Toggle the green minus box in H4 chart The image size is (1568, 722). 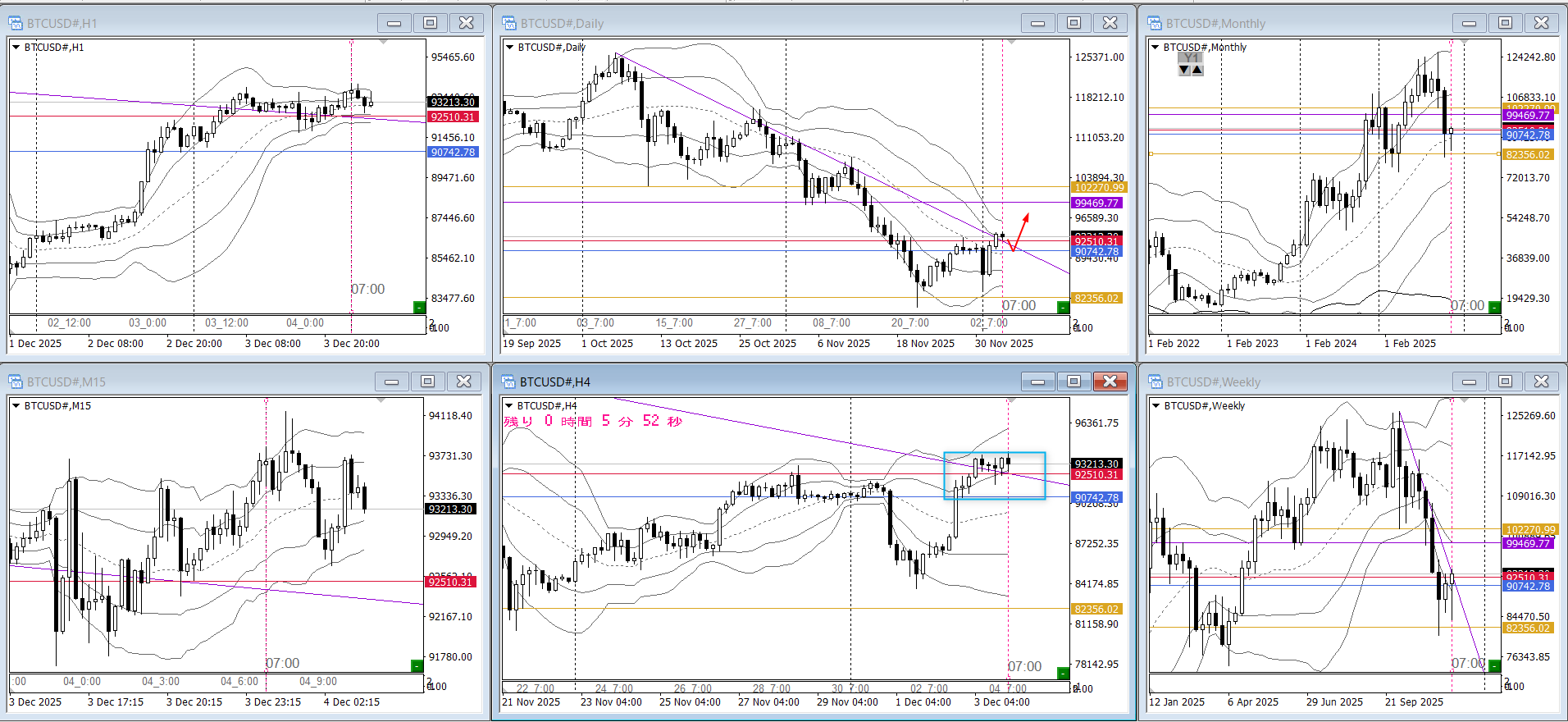pos(1064,674)
